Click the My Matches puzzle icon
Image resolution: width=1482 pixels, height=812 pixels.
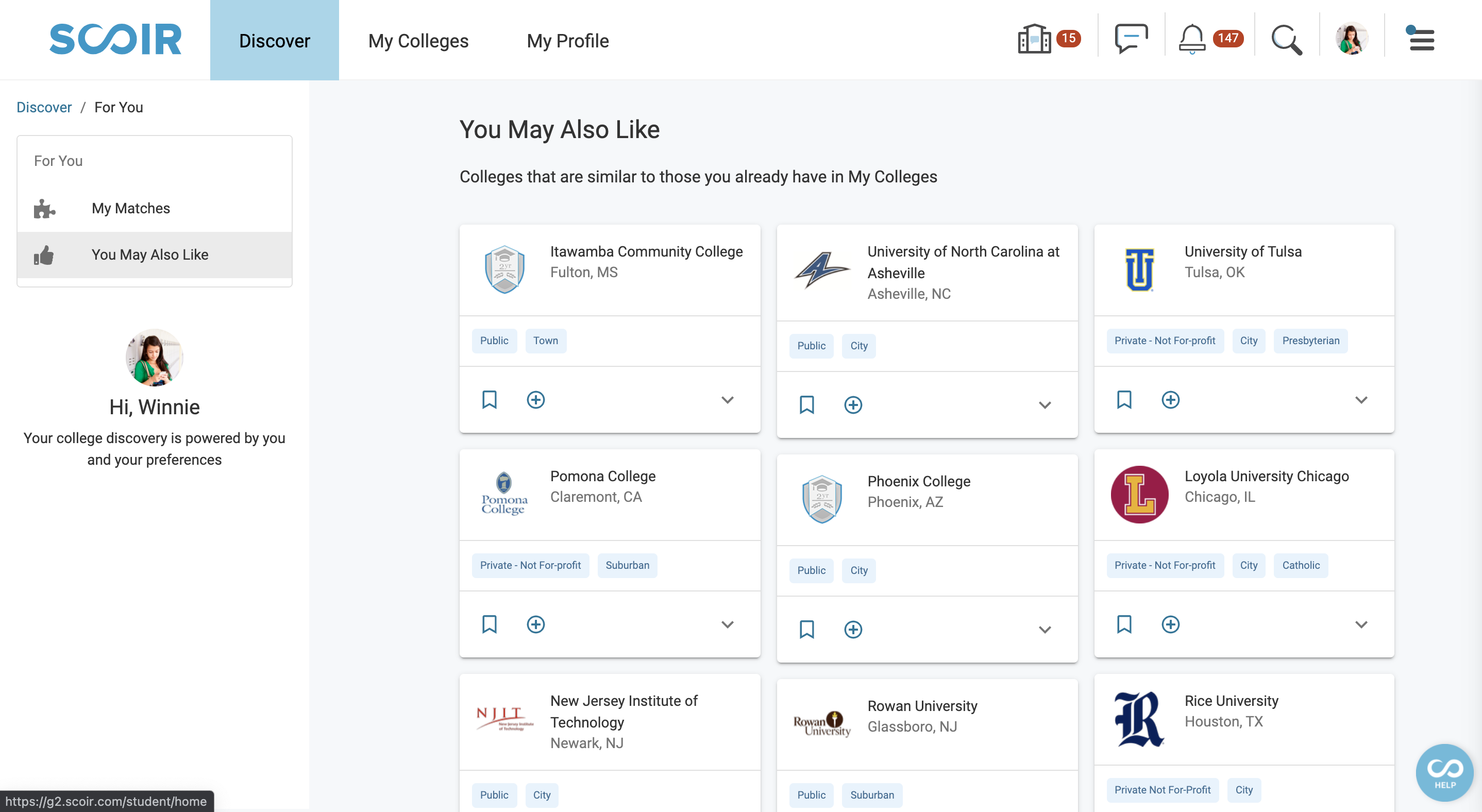(44, 209)
